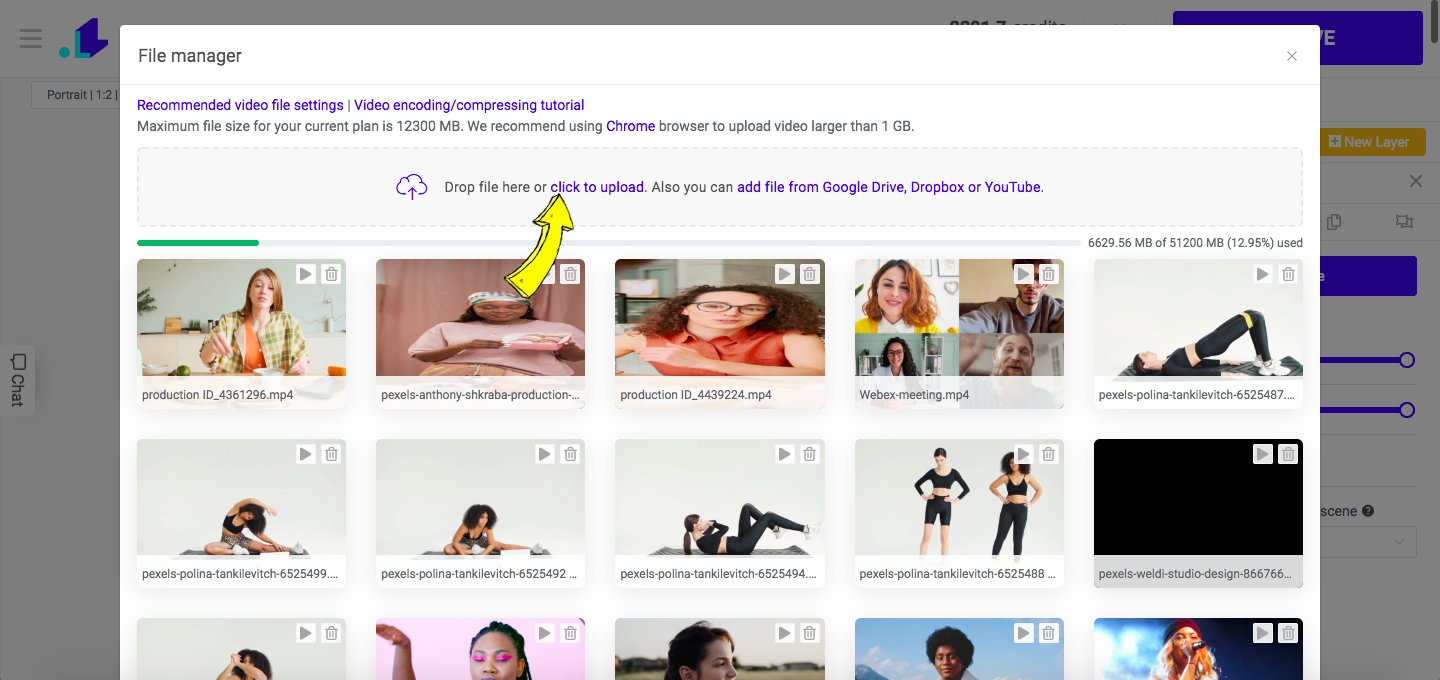Click the first slider handle in right panel
Image resolution: width=1440 pixels, height=680 pixels.
[x=1407, y=359]
